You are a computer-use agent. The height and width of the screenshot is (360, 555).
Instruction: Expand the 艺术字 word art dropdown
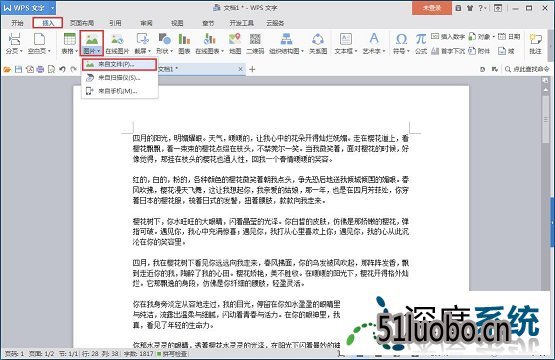pos(384,51)
